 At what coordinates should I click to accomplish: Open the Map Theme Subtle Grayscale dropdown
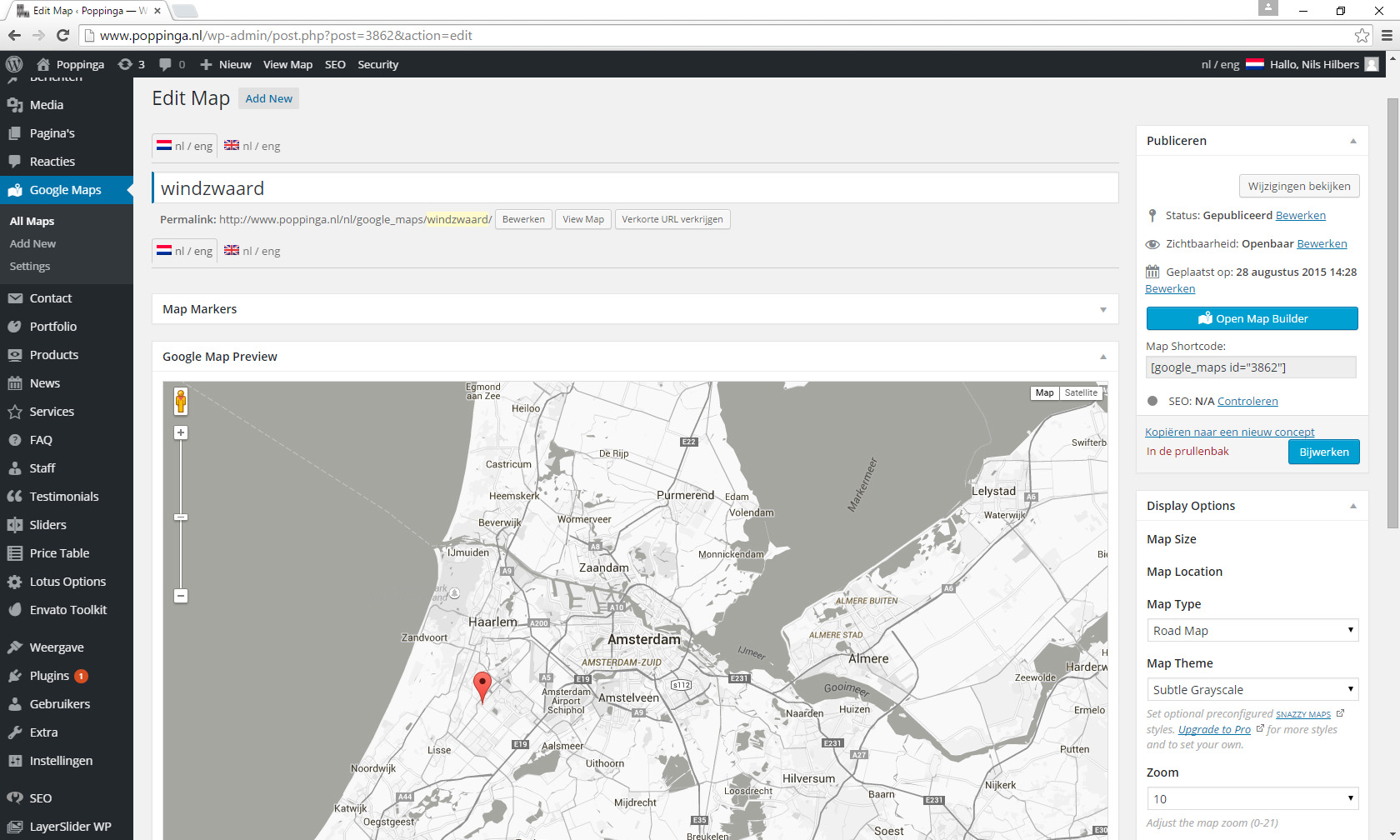(1252, 689)
